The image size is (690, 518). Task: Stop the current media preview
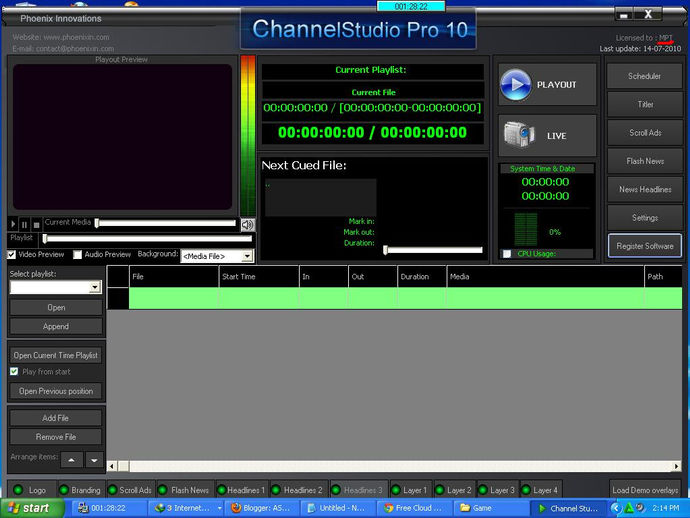[x=37, y=224]
